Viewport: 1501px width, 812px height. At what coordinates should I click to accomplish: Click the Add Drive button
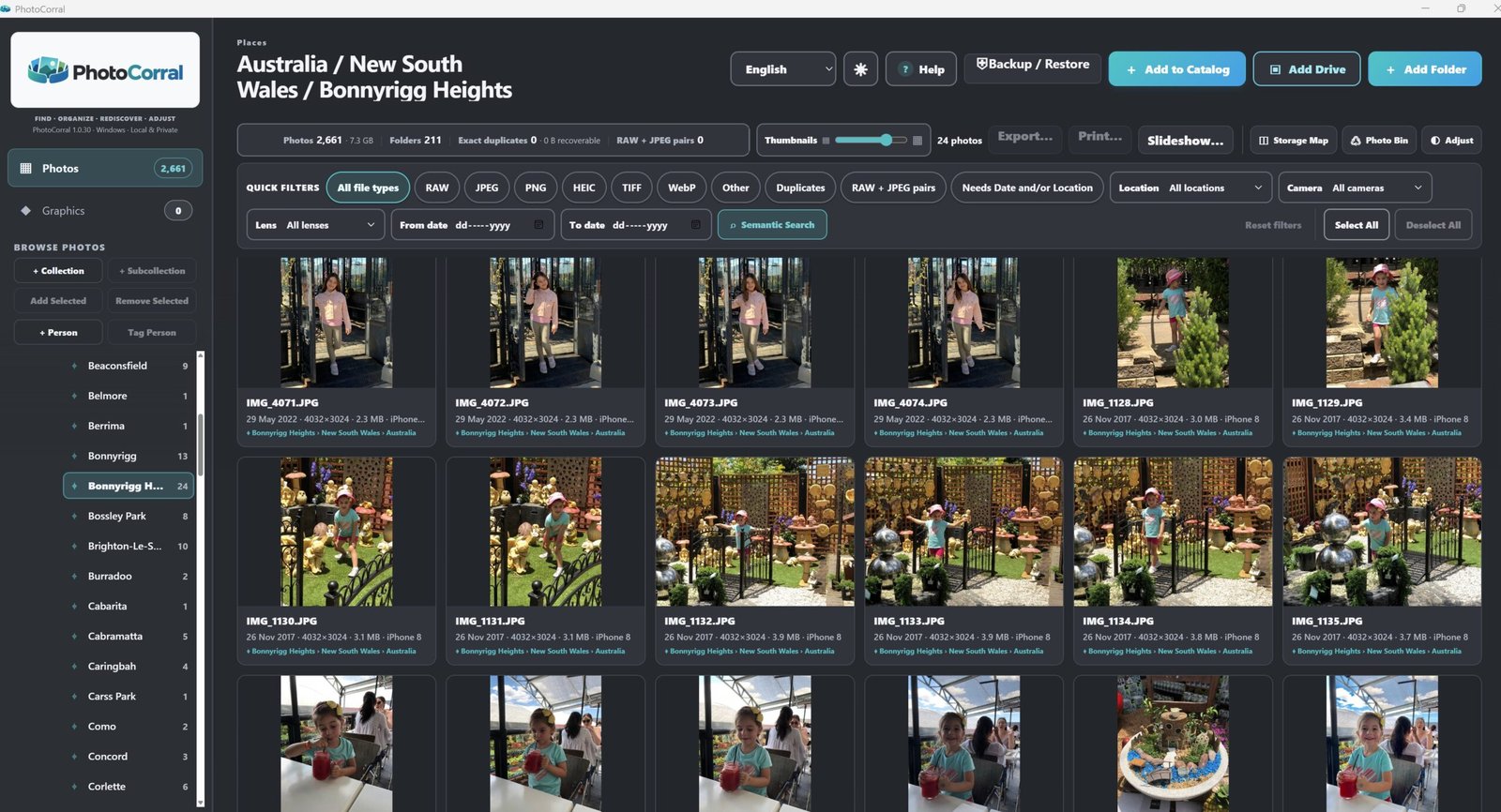(1307, 69)
